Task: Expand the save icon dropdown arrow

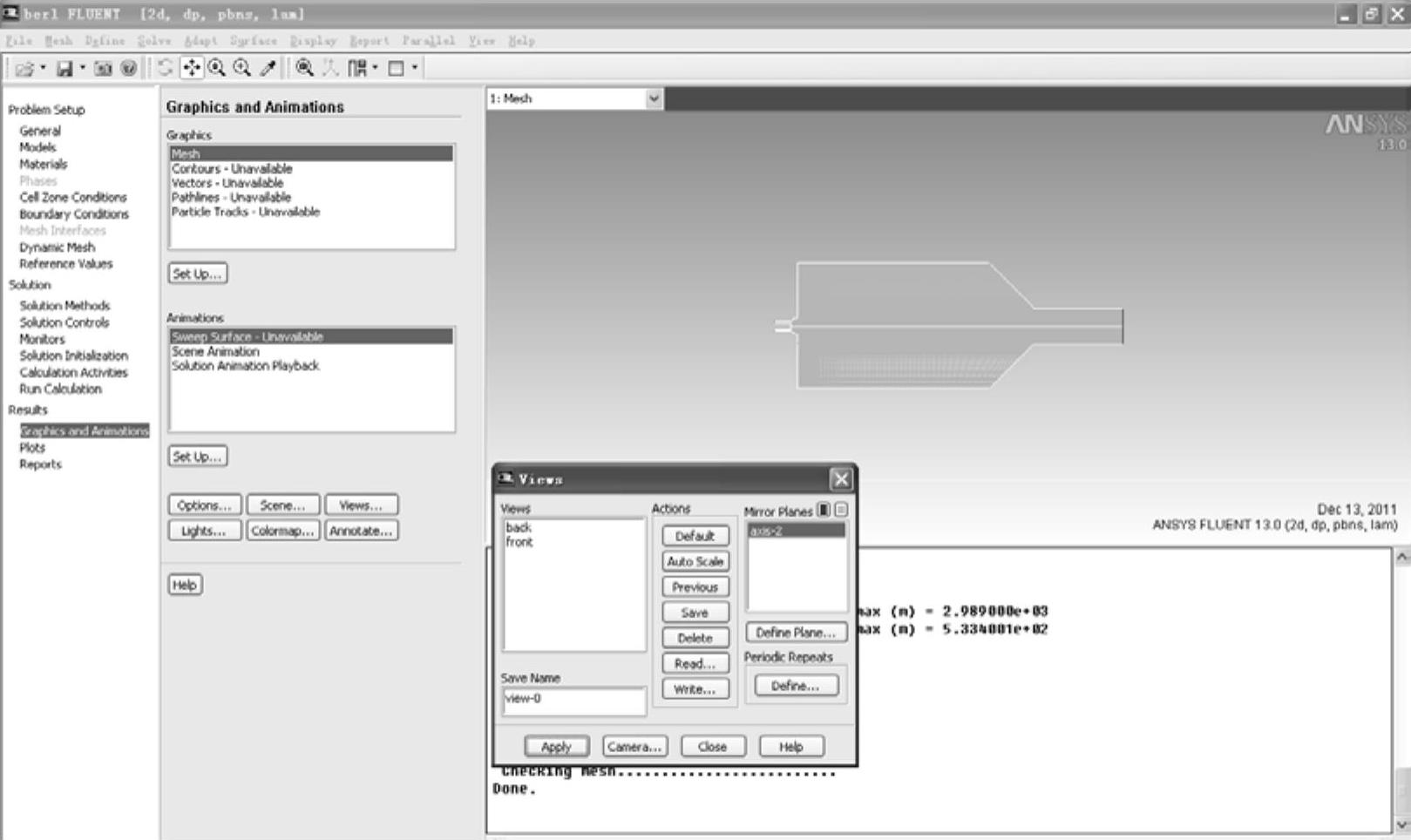Action: (83, 68)
